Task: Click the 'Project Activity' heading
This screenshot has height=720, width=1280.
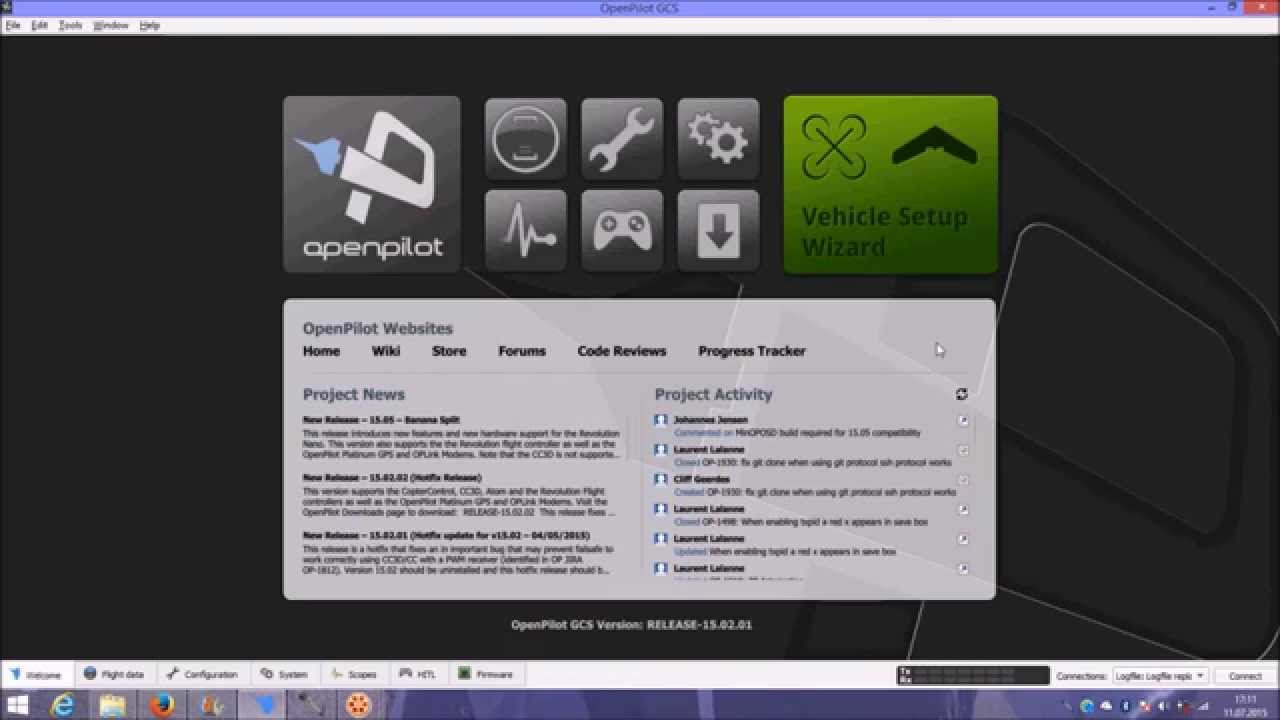Action: (x=714, y=395)
